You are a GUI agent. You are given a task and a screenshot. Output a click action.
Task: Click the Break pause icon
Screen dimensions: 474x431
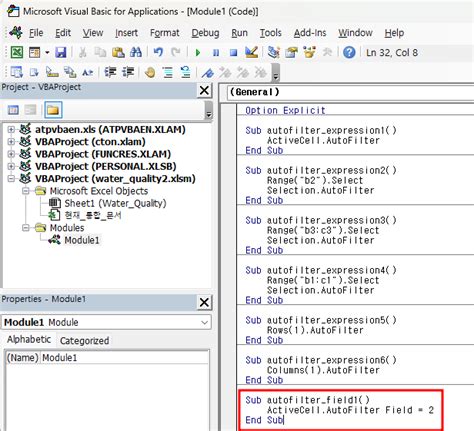click(x=216, y=53)
